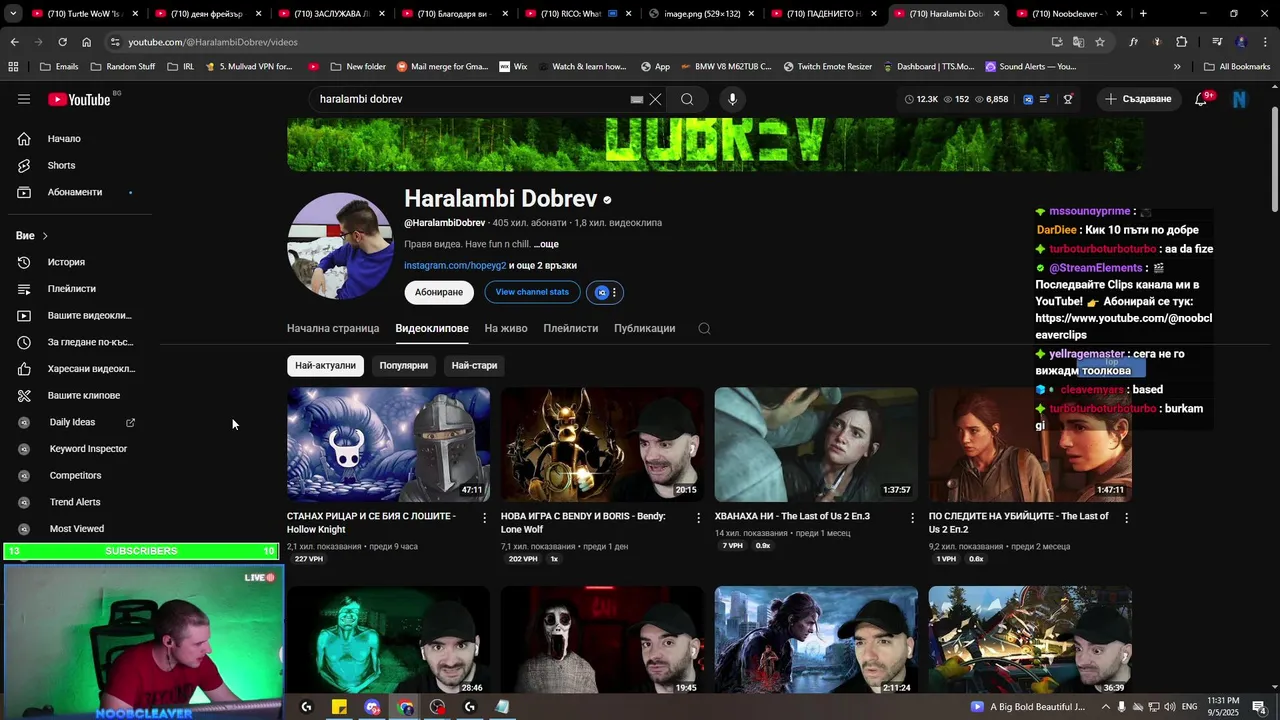1280x720 pixels.
Task: Open the Bendy: Lone Wolf video thumbnail
Action: [x=602, y=444]
